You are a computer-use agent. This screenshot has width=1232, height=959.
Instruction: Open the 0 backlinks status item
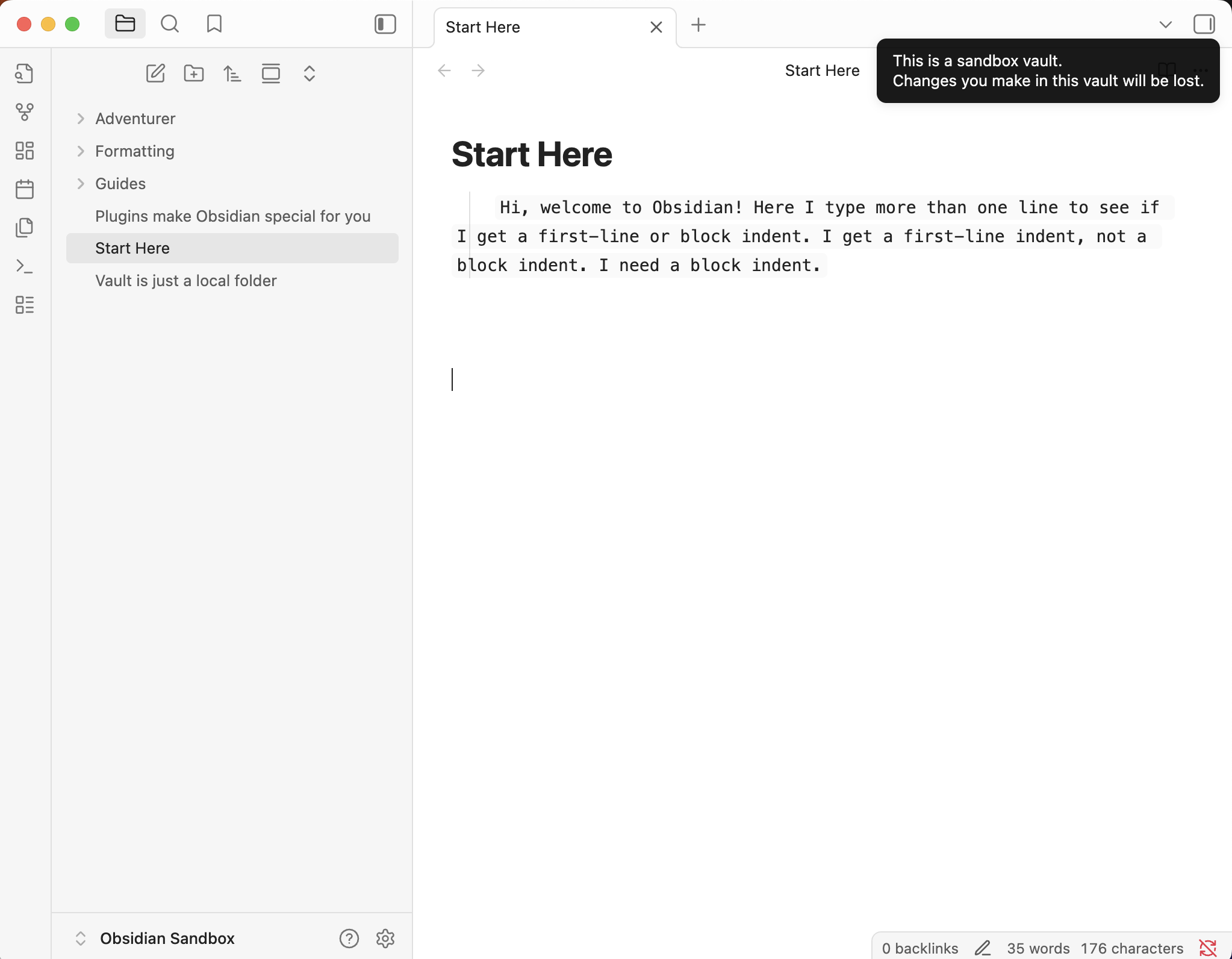919,948
